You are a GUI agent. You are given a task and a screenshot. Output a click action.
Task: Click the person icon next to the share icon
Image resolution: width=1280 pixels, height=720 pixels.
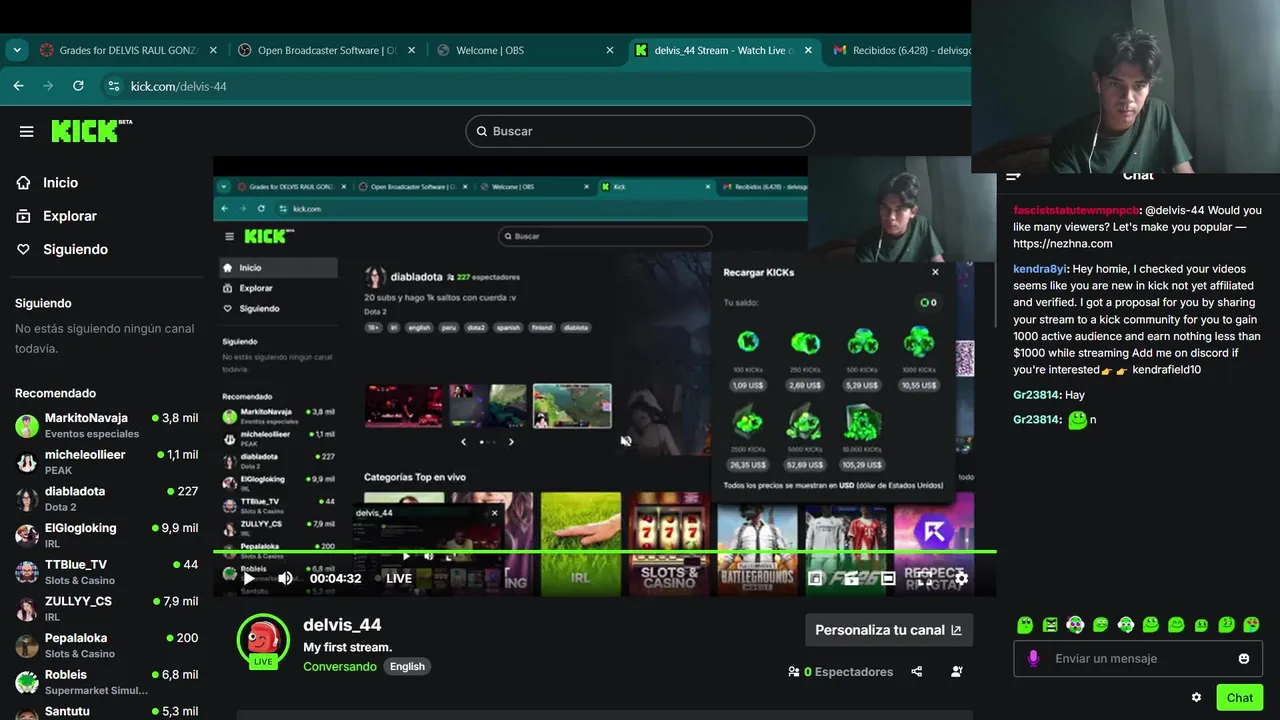point(957,672)
